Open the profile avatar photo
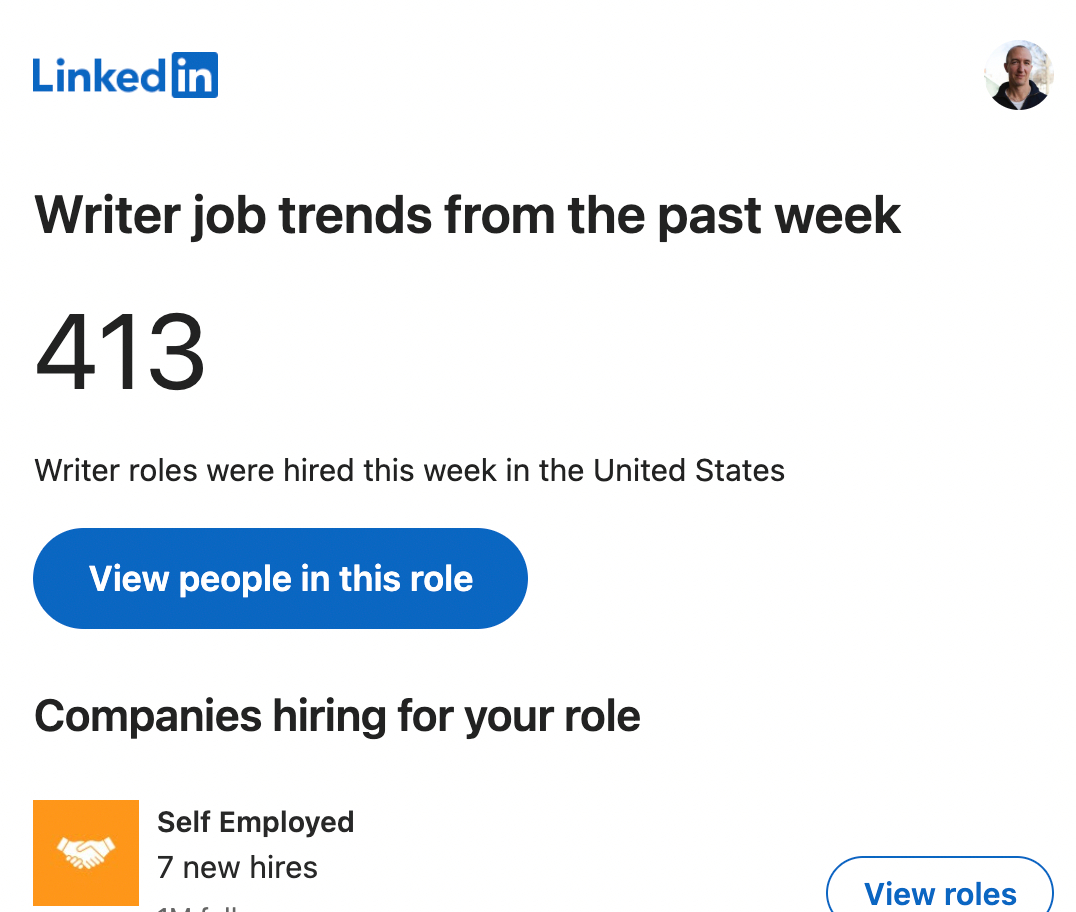Viewport: 1076px width, 912px height. (1018, 75)
